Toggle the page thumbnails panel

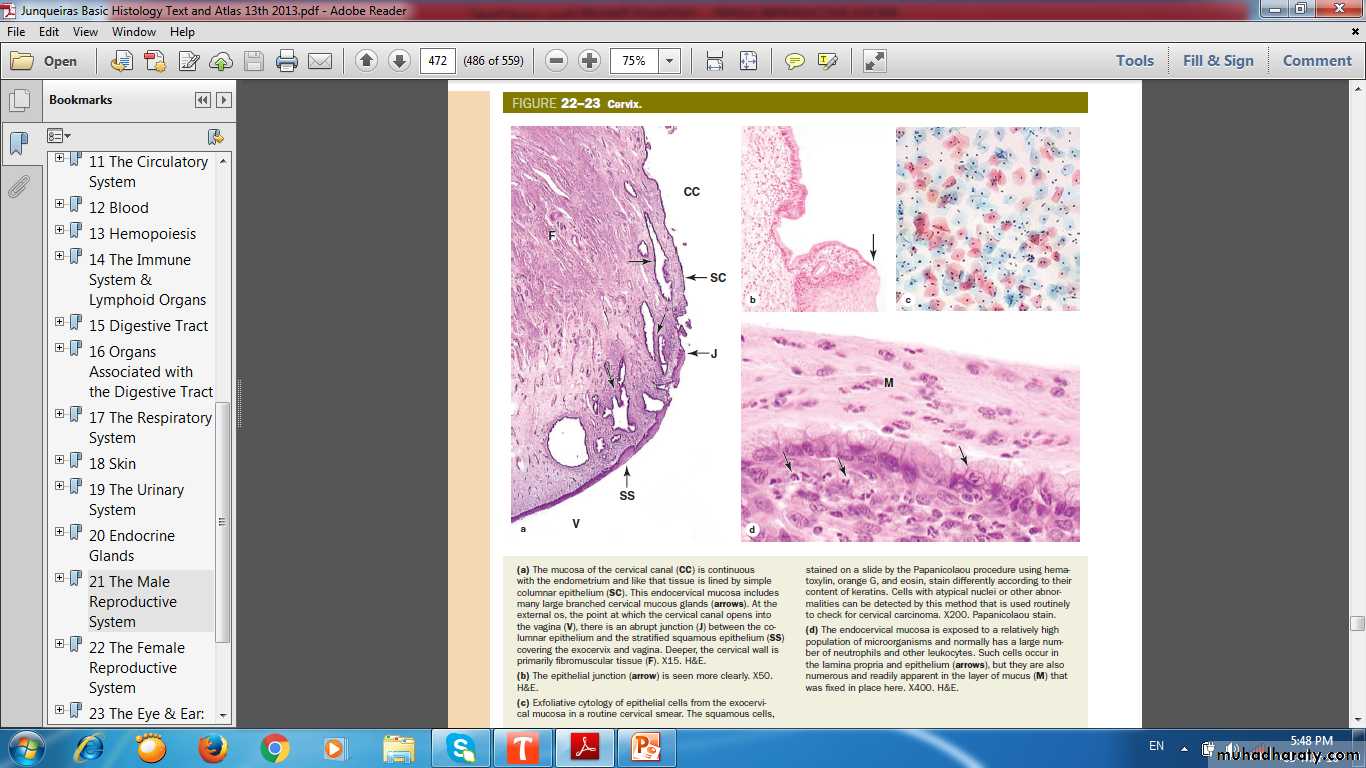click(18, 101)
